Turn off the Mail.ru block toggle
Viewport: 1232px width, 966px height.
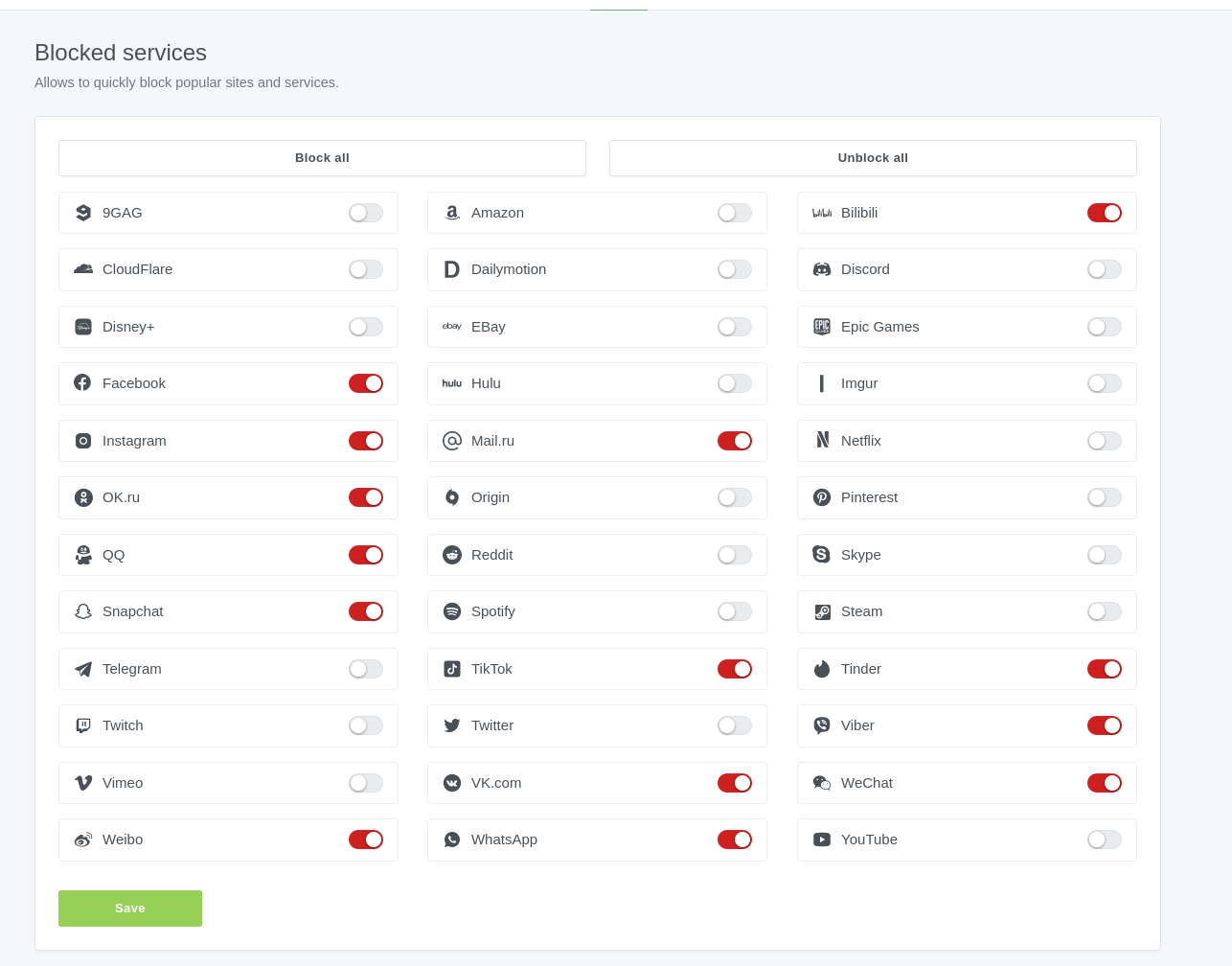tap(735, 441)
